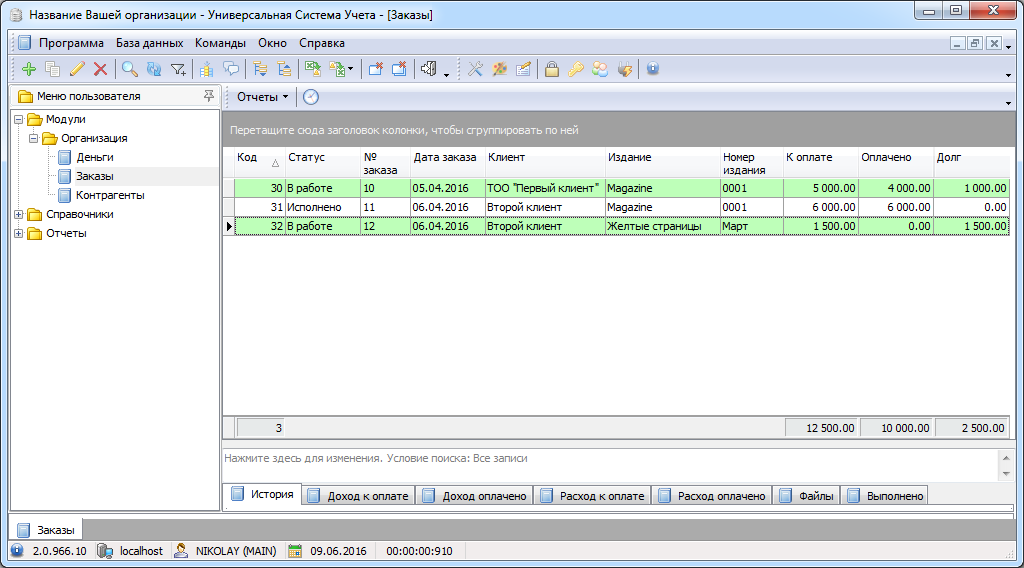Click the golden key password icon
The image size is (1024, 568).
pos(575,69)
